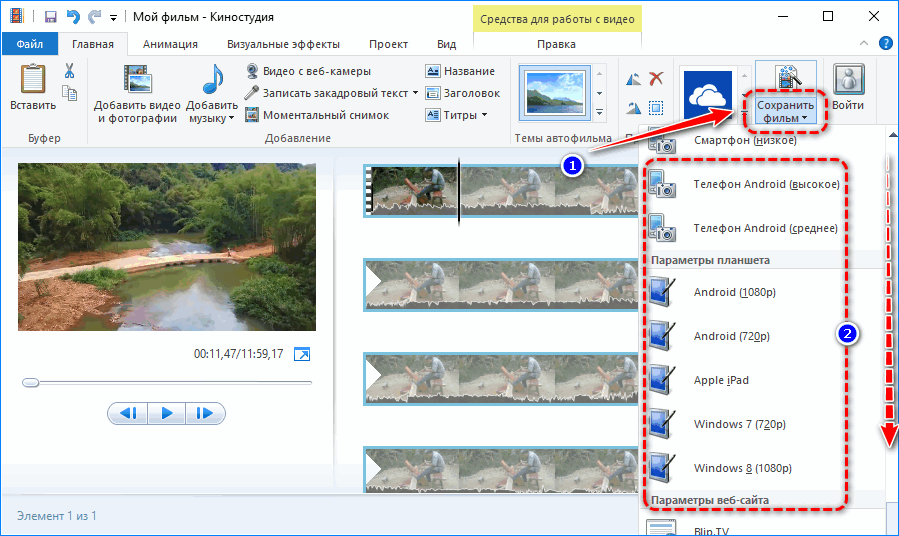
Task: Click the Cut scissors icon
Action: pos(69,71)
